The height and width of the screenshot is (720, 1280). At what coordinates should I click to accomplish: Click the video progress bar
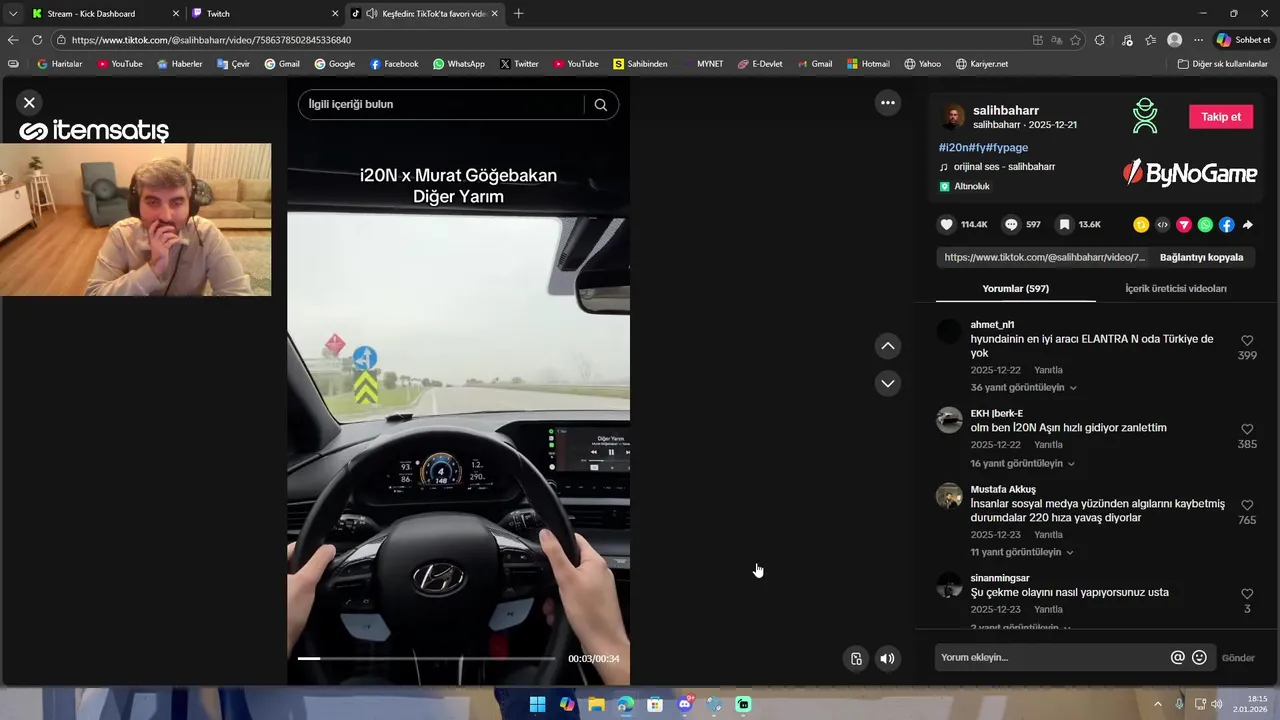[426, 658]
